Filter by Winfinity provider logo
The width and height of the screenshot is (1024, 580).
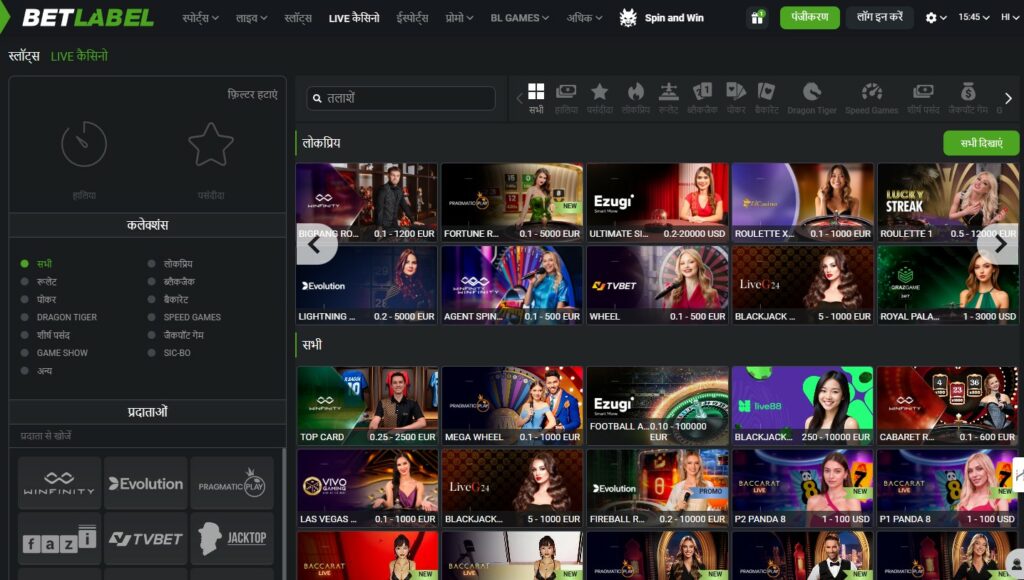(59, 483)
